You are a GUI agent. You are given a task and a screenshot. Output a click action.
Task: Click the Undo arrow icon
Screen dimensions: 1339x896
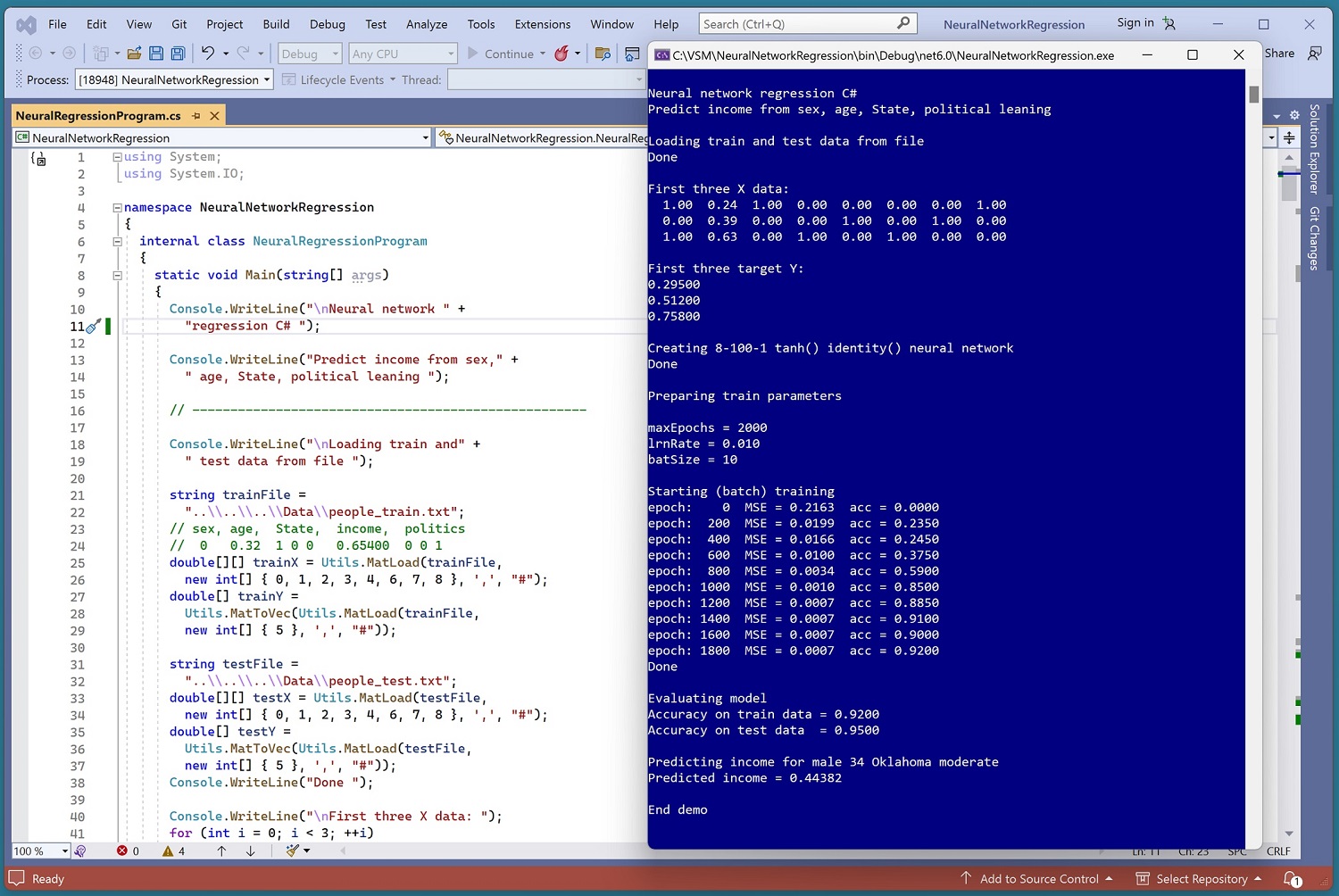click(x=207, y=54)
